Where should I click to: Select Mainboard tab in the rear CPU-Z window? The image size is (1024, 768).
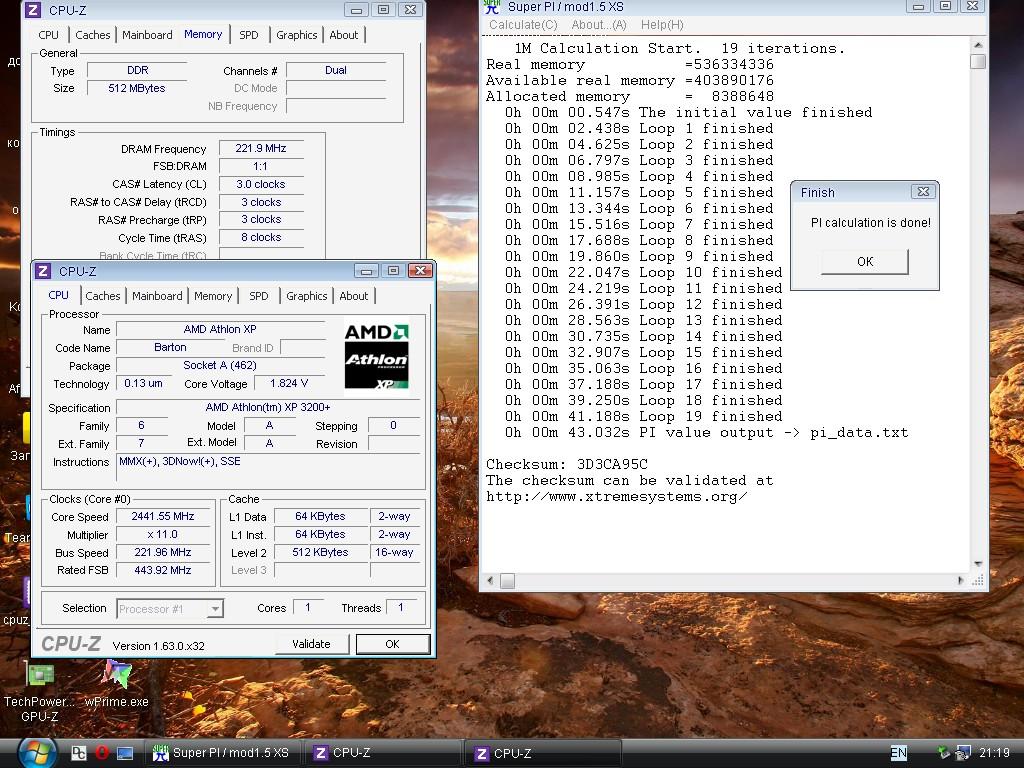(148, 35)
